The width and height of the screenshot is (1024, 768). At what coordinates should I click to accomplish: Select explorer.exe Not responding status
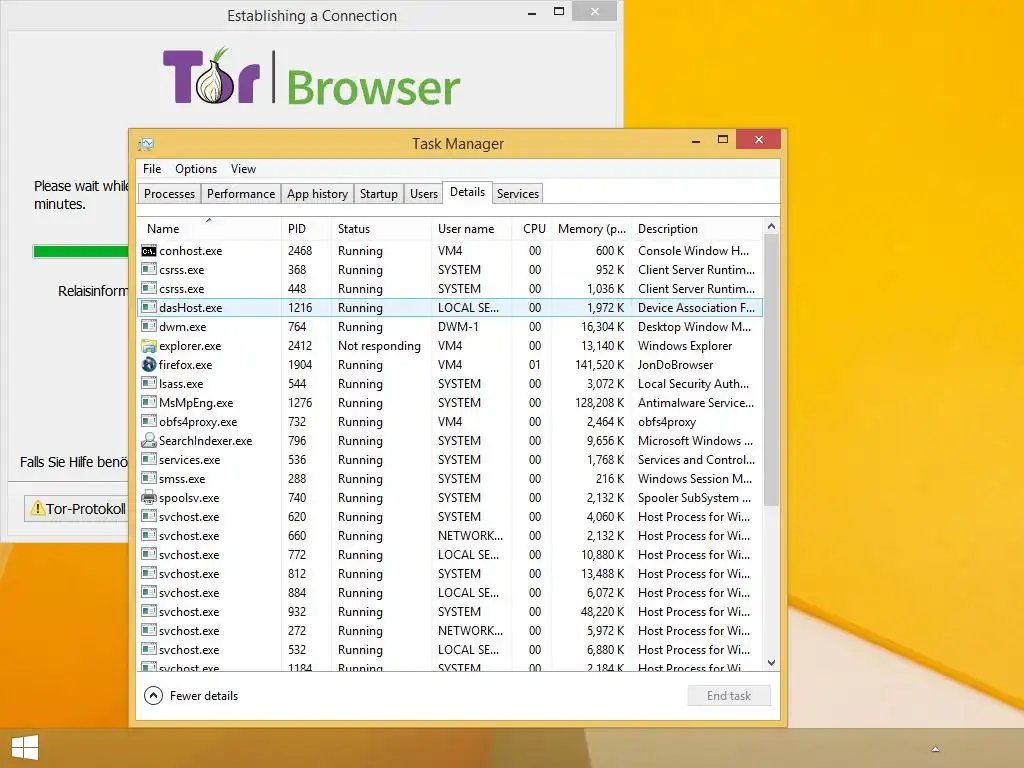(379, 345)
